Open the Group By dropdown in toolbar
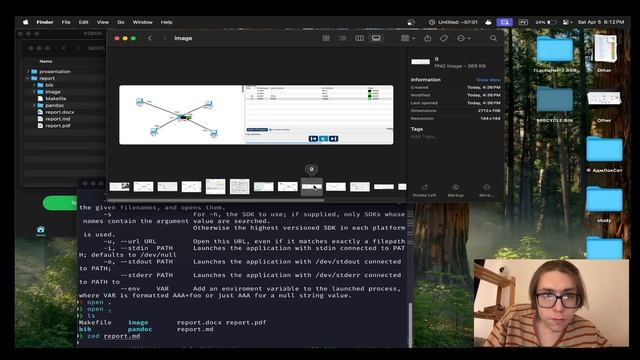640x360 pixels. [408, 38]
